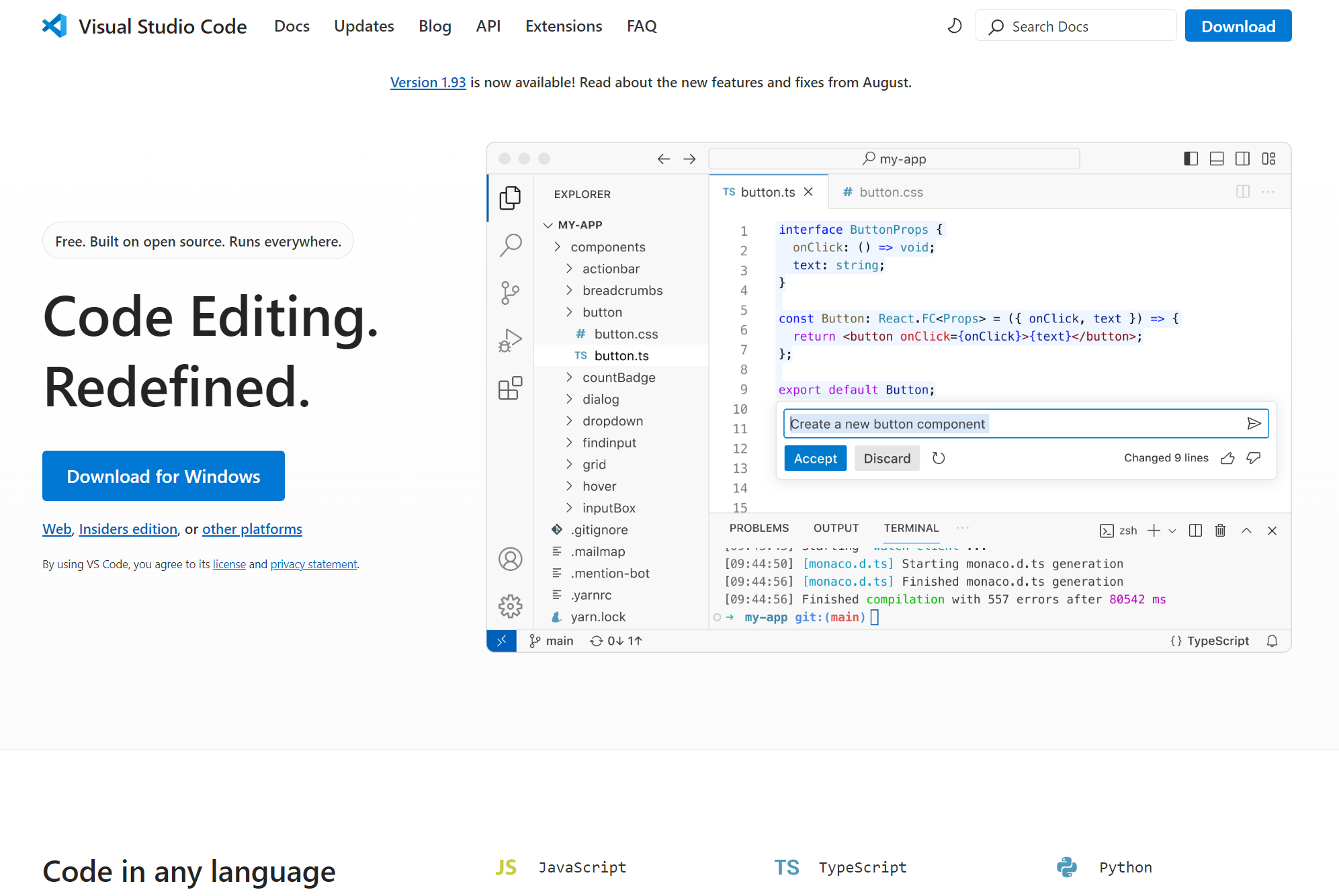The image size is (1339, 896).
Task: Click the thumbs up feedback icon
Action: tap(1227, 458)
